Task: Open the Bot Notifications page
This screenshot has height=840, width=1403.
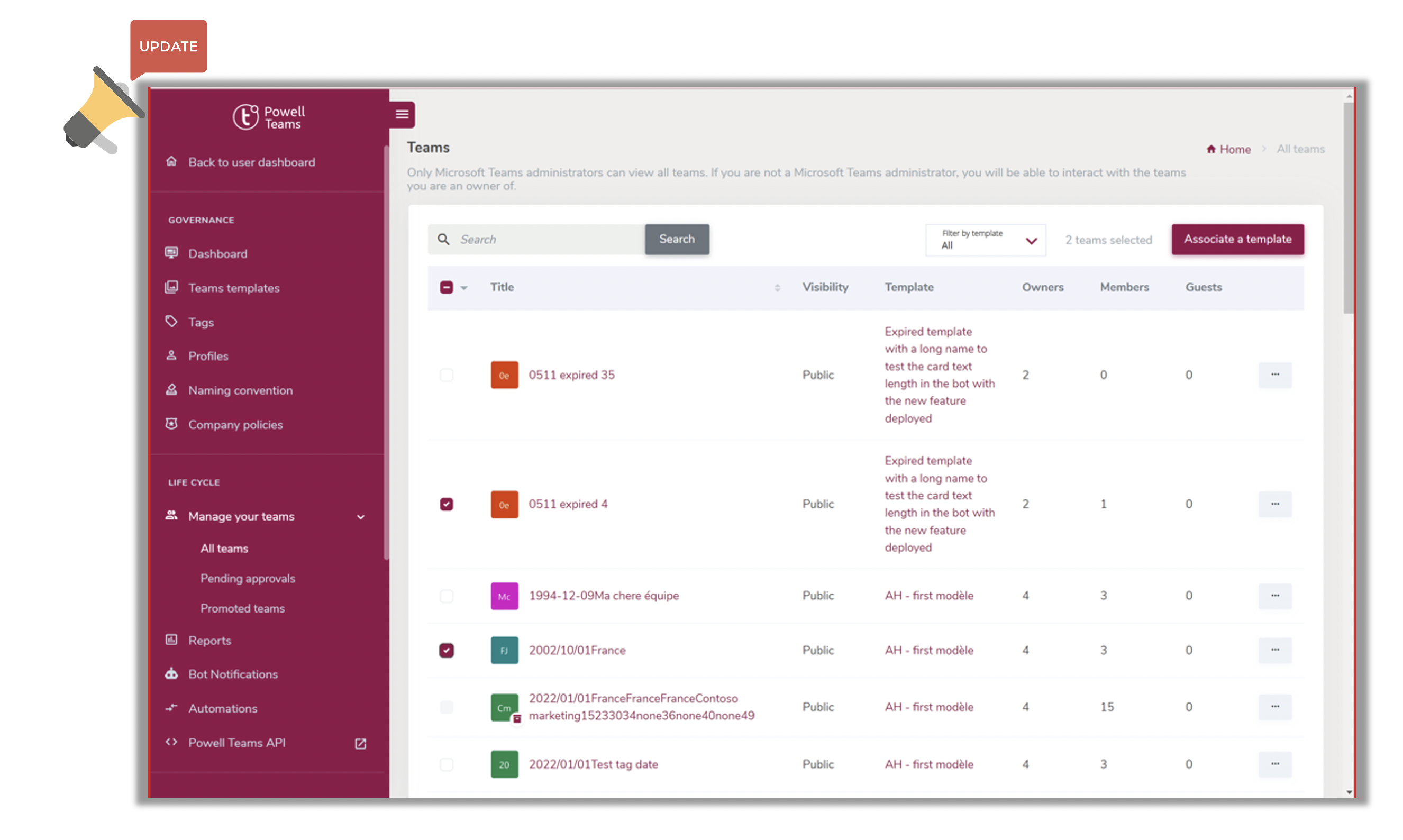Action: click(x=233, y=674)
